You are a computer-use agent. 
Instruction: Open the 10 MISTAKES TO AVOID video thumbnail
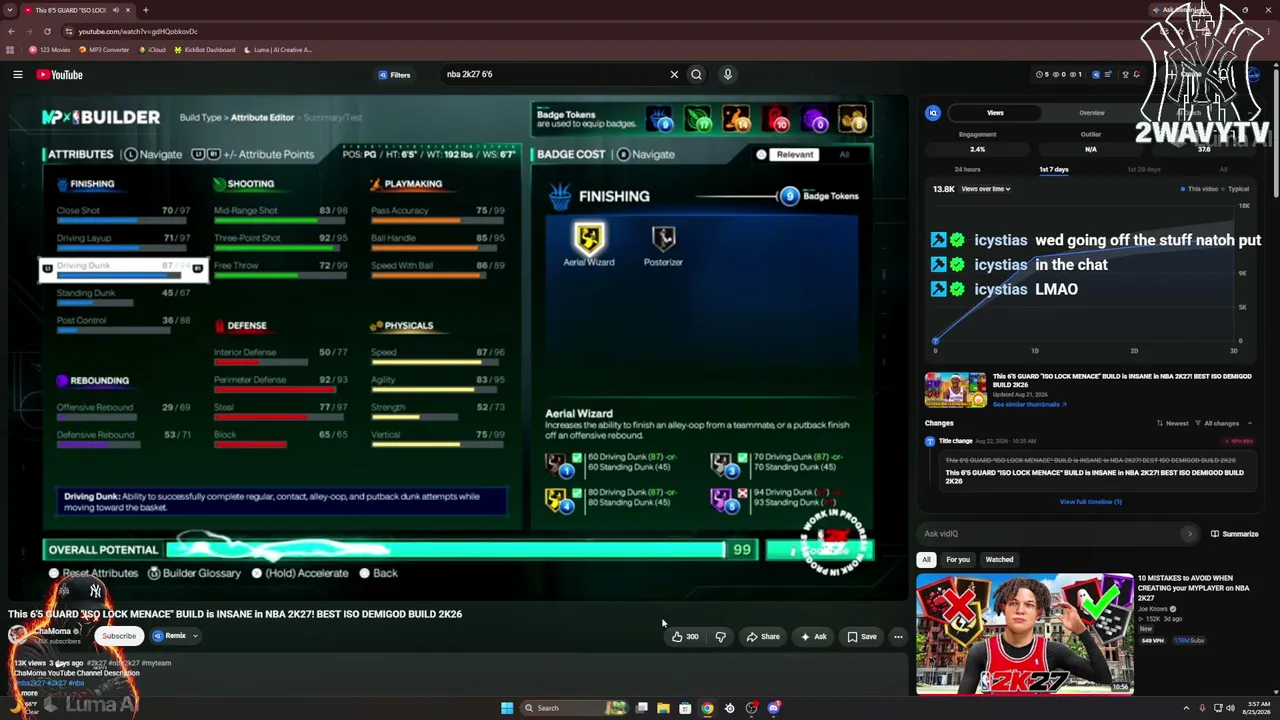coord(1025,634)
